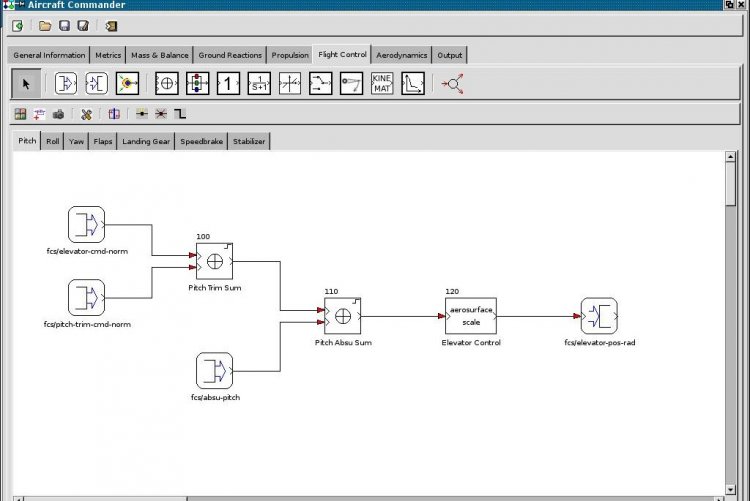The height and width of the screenshot is (501, 750).
Task: Click the vertical scrollbar up arrow
Action: pyautogui.click(x=730, y=160)
